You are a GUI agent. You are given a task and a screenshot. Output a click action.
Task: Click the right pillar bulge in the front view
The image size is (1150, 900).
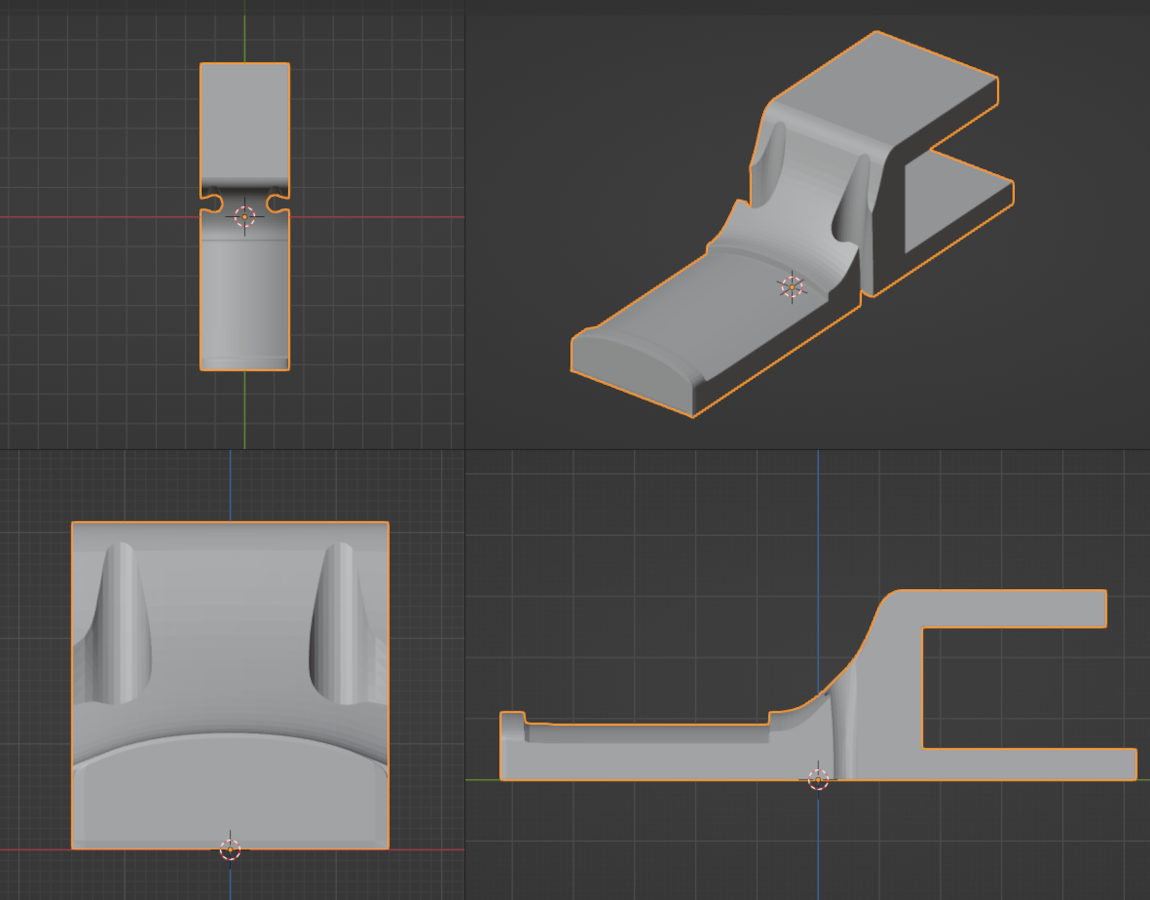(x=340, y=620)
